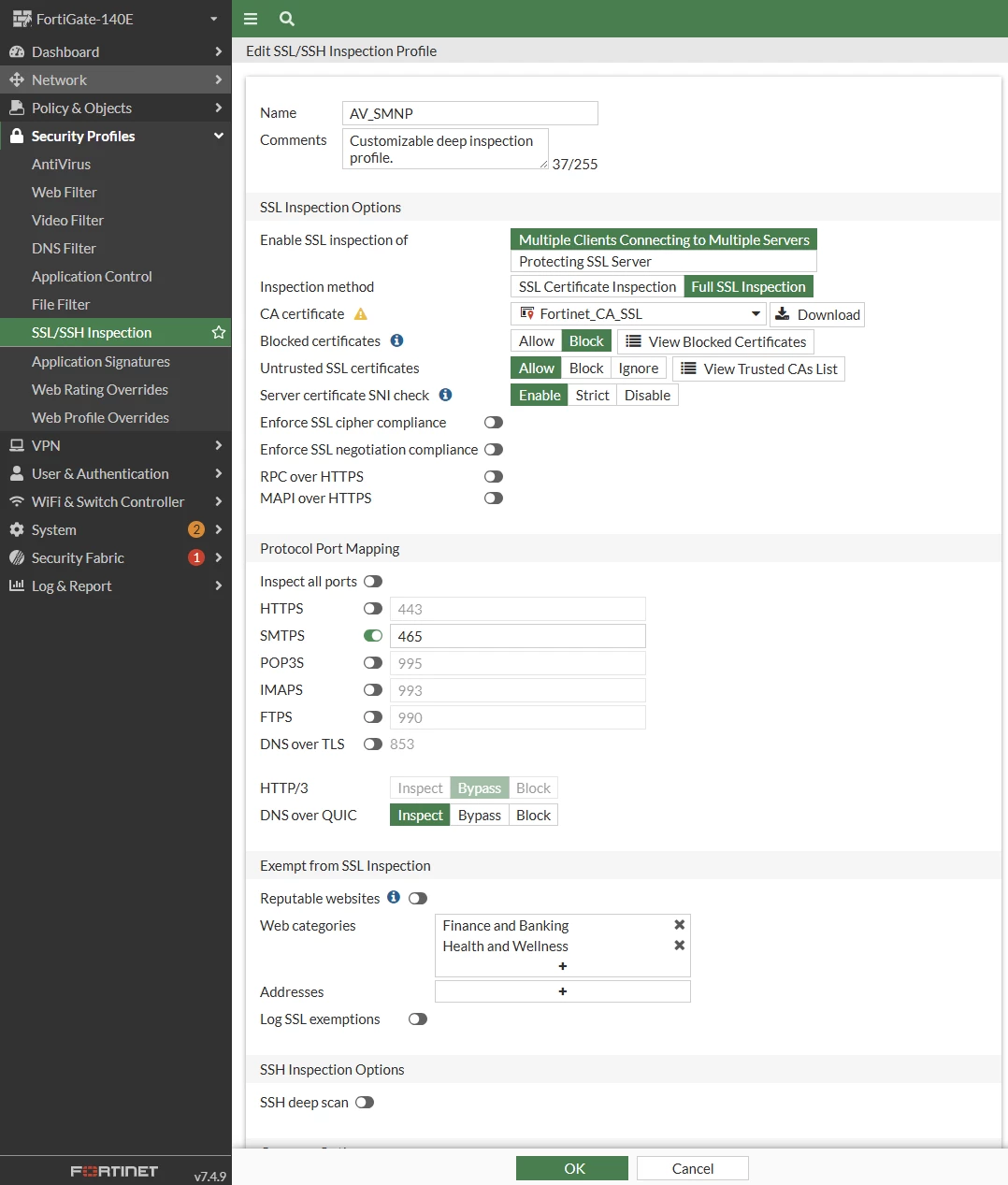Collapse the Security Profiles chevron

218,136
